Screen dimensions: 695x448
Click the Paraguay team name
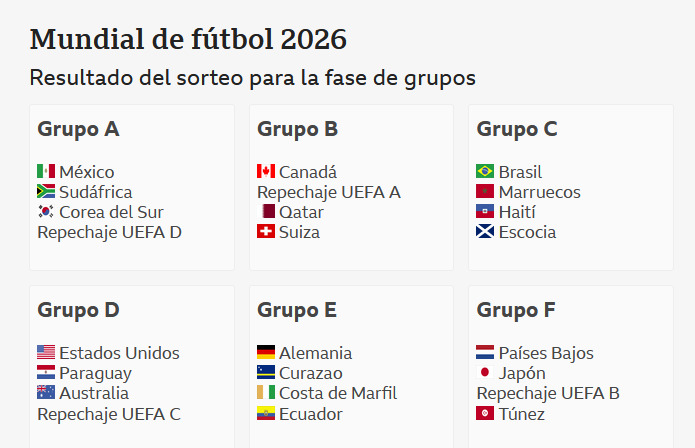coord(95,373)
